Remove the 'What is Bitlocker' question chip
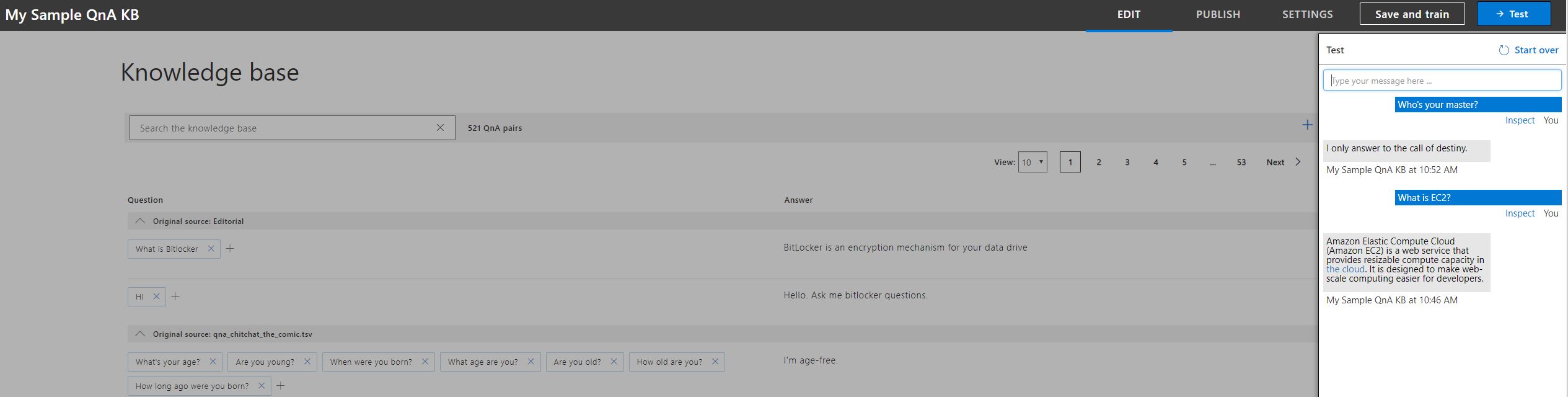 [211, 249]
